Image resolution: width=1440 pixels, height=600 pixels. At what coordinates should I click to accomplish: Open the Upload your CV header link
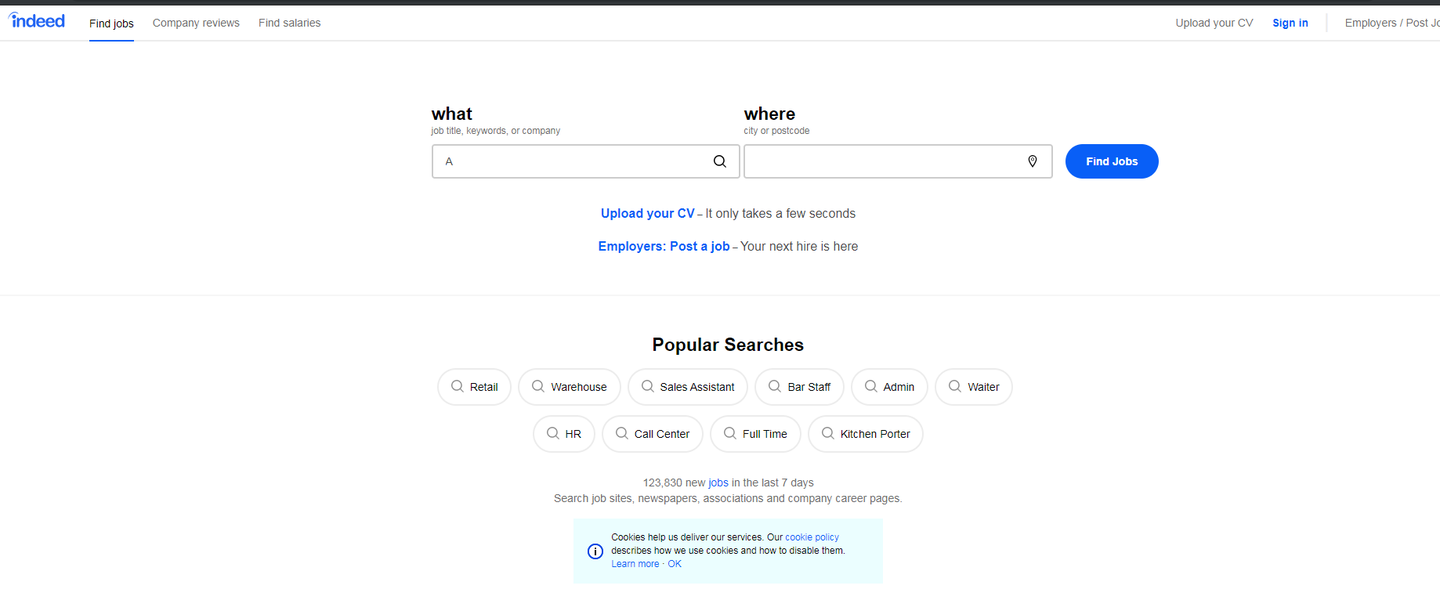click(1214, 23)
